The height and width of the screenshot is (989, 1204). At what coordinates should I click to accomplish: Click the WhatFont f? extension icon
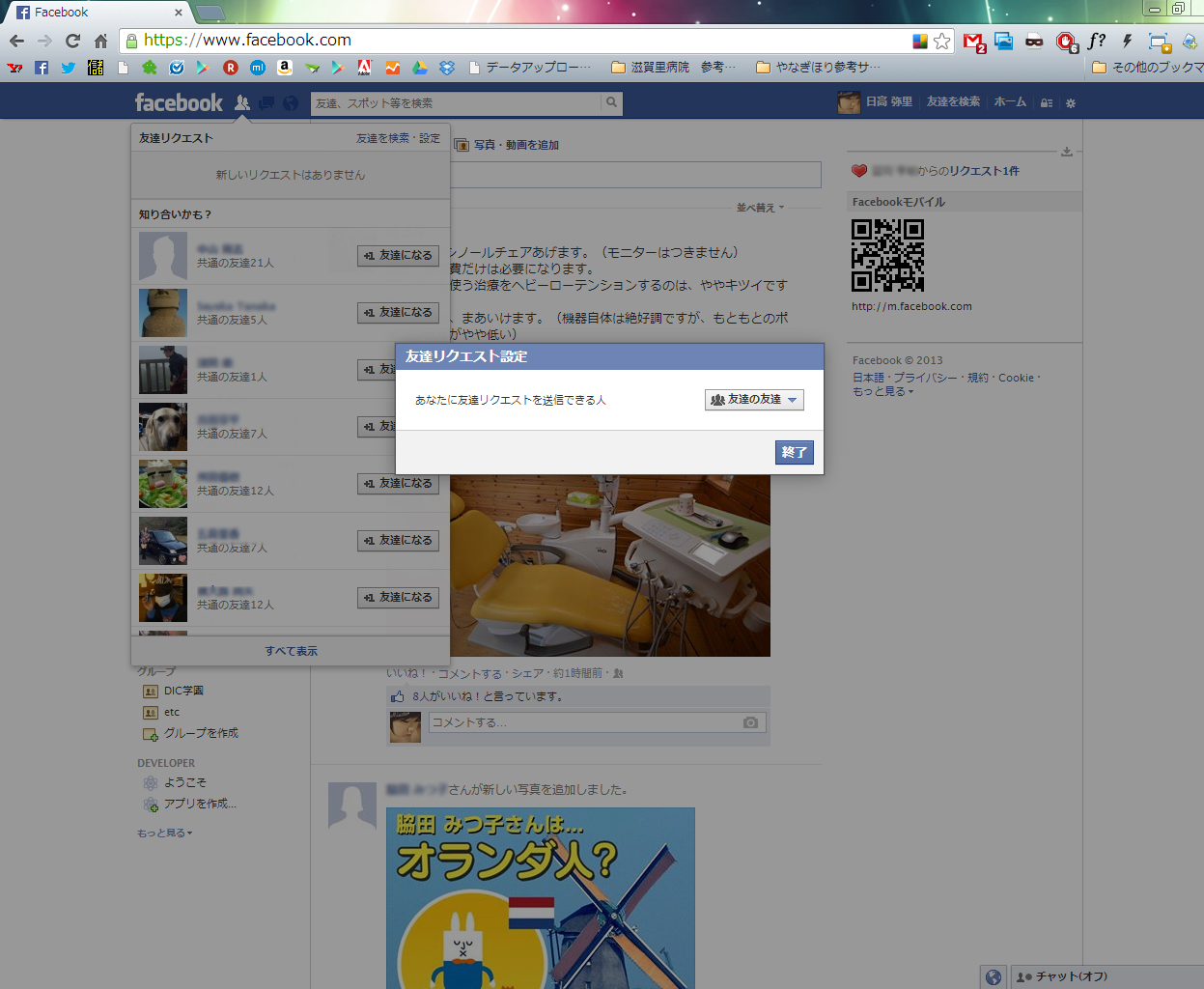click(1097, 41)
